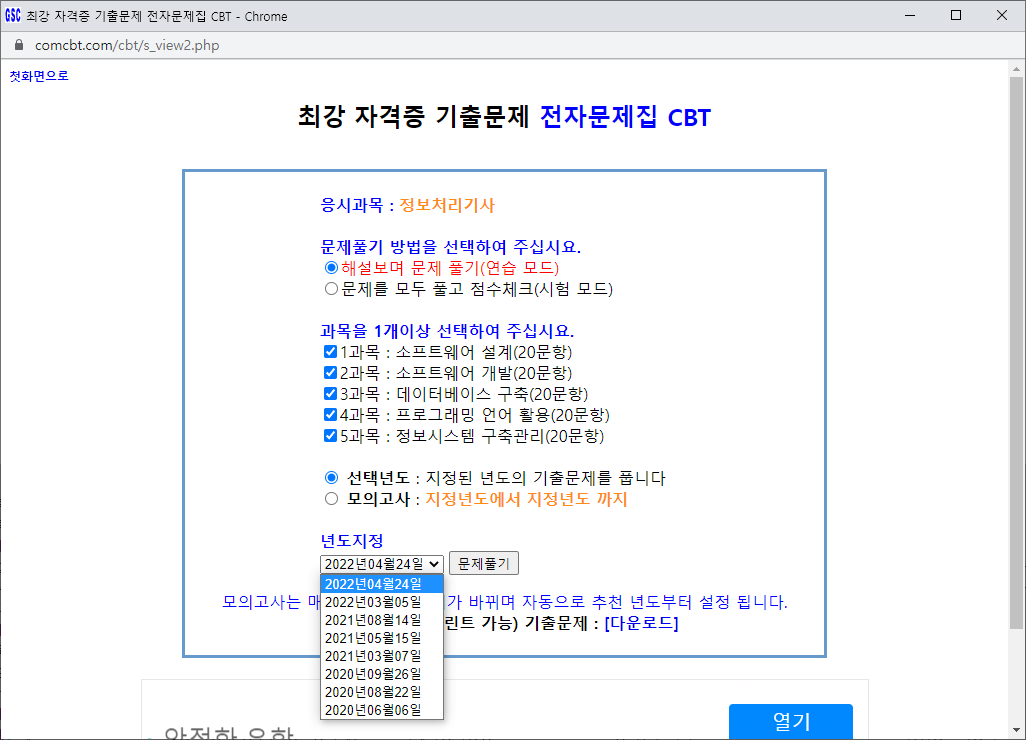Pick 2021년08월14일 in the year list
Image resolution: width=1026 pixels, height=740 pixels.
tap(373, 620)
